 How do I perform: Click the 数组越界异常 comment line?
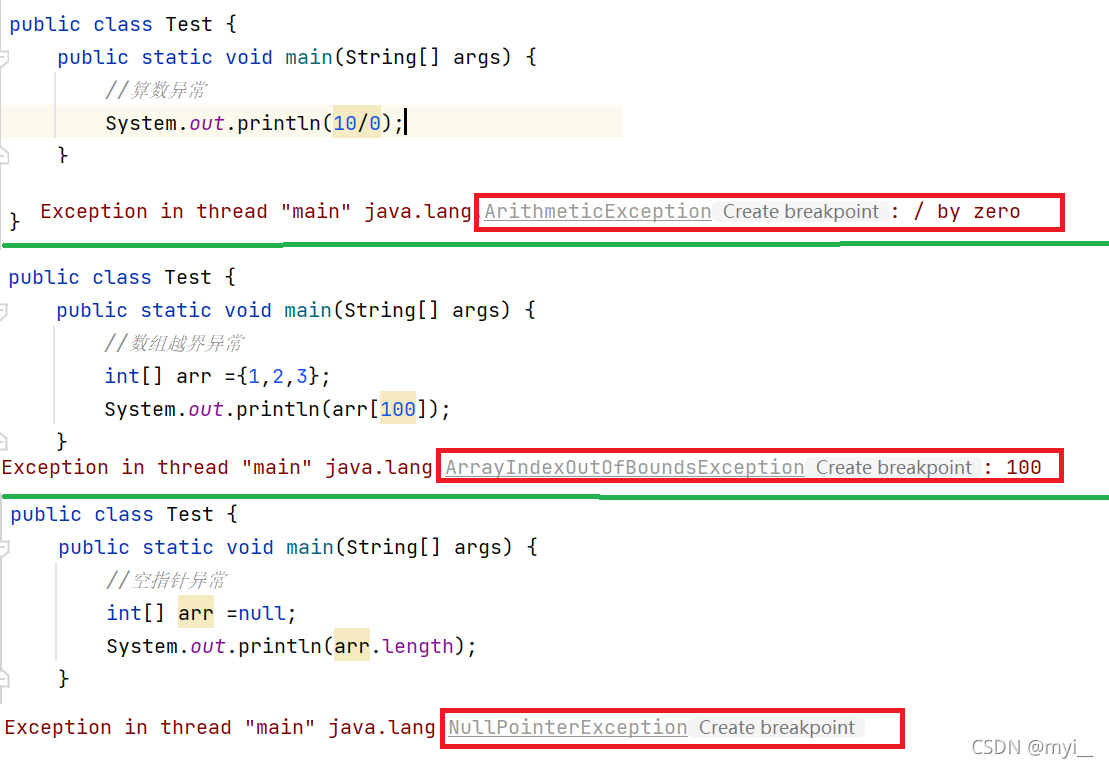pyautogui.click(x=174, y=343)
